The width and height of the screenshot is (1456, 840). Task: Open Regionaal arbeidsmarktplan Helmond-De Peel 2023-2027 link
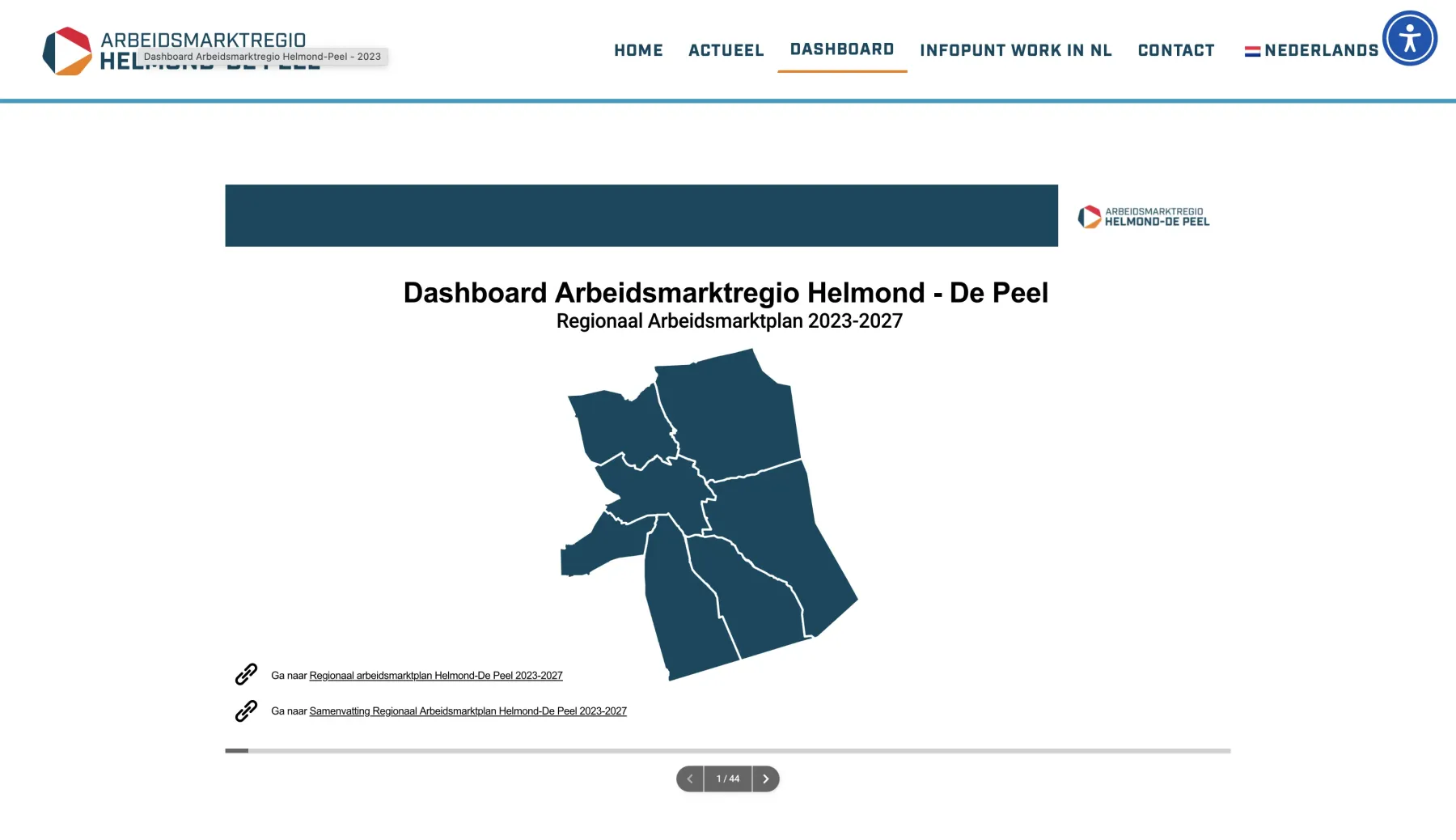(436, 675)
